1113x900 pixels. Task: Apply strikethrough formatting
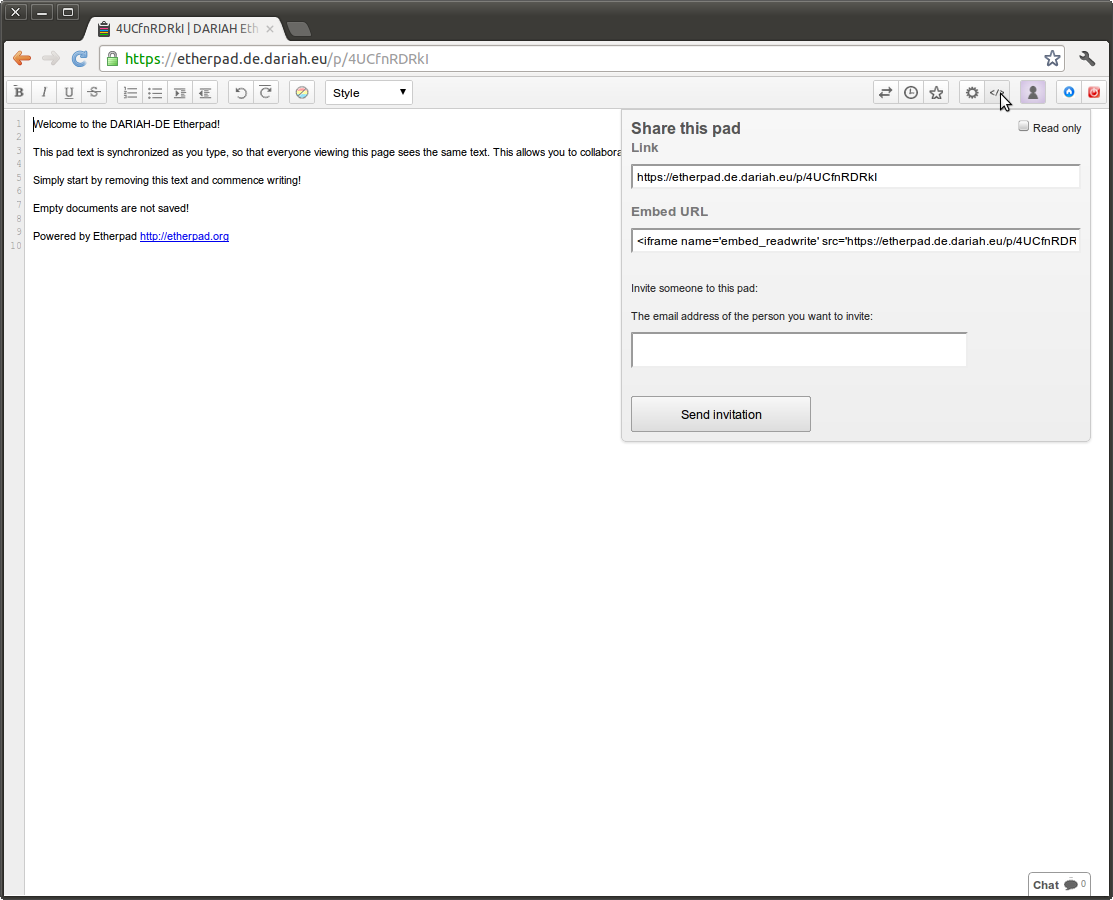[94, 93]
